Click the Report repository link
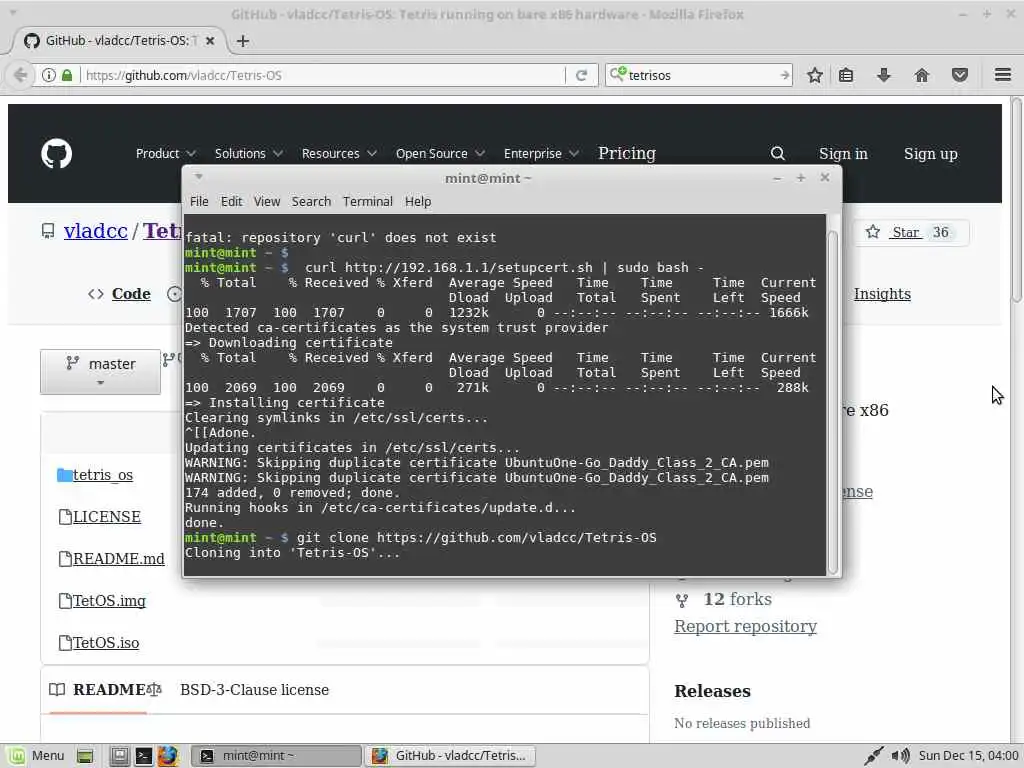The width and height of the screenshot is (1024, 768). coord(745,626)
